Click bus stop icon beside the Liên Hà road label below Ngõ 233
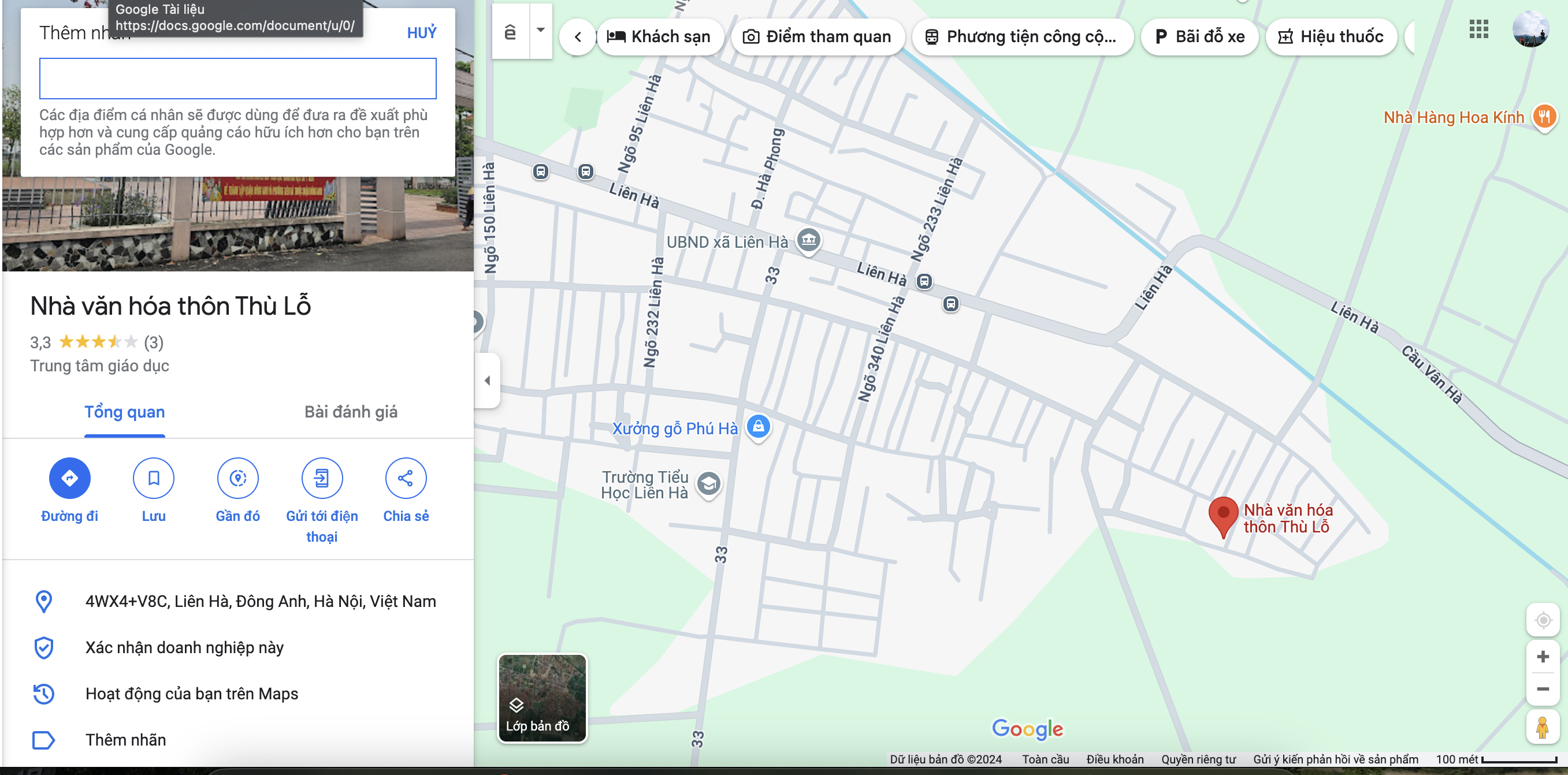Image resolution: width=1568 pixels, height=775 pixels. pos(950,304)
